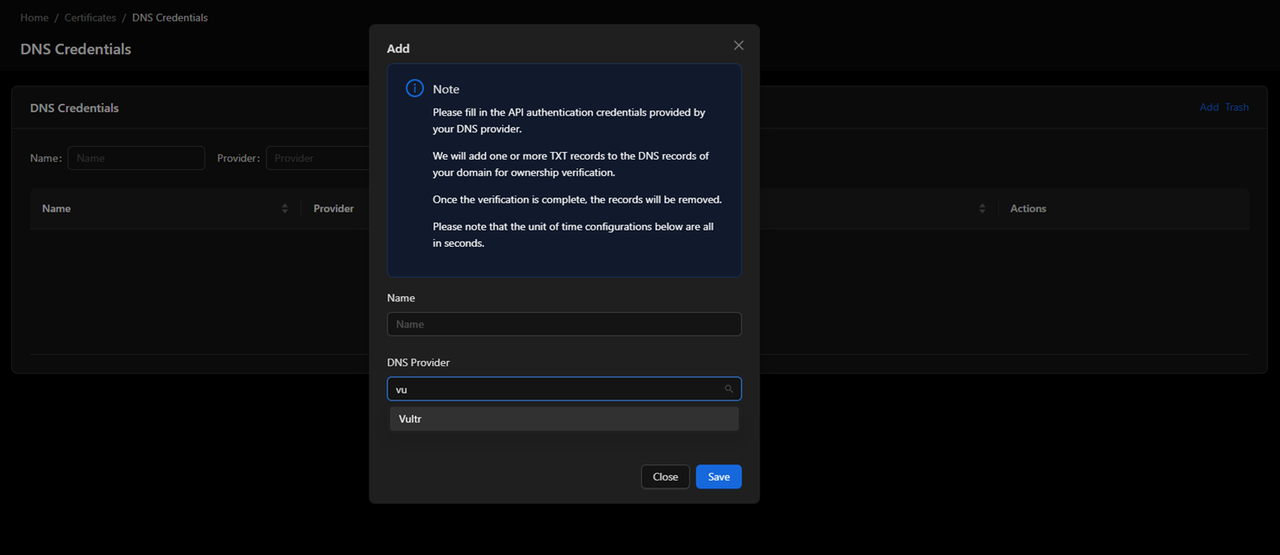The image size is (1280, 555).
Task: Click the DNS Provider field label
Action: click(418, 363)
